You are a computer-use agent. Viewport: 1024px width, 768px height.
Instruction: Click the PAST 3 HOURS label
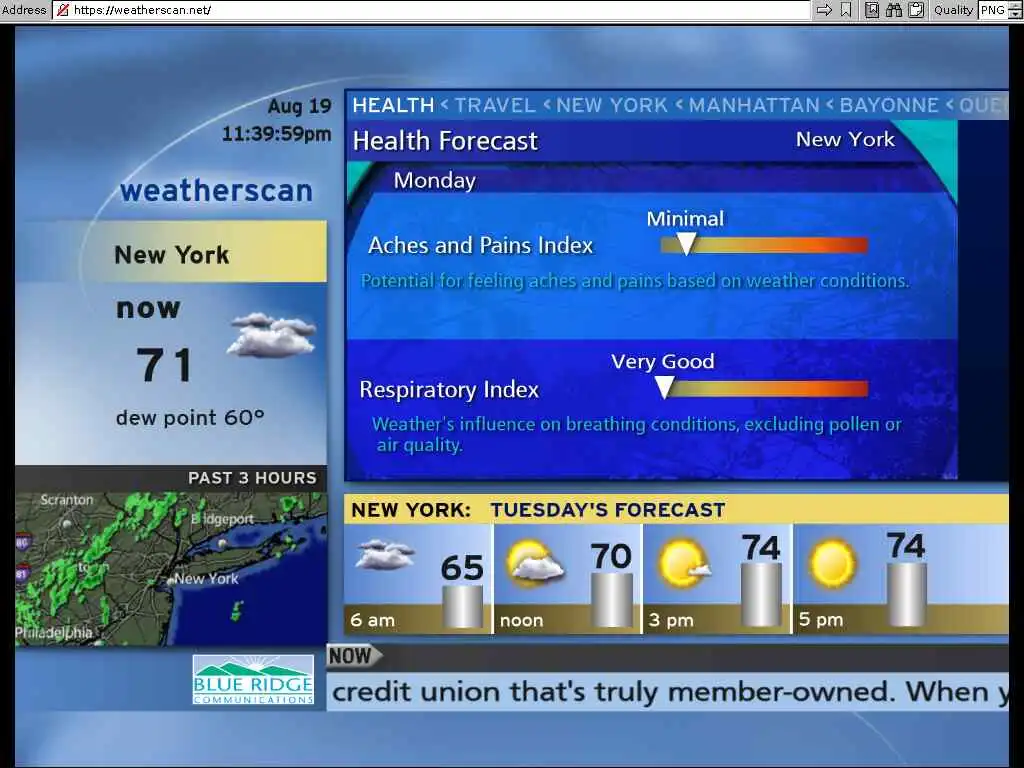click(x=252, y=478)
